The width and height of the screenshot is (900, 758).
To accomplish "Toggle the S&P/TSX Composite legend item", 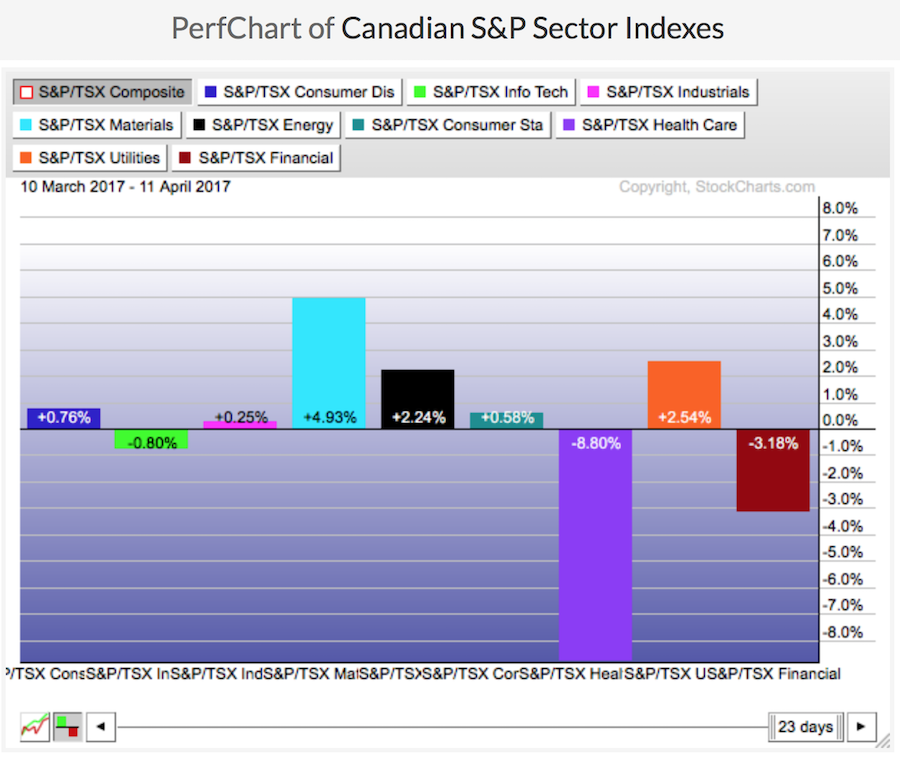I will tap(102, 92).
